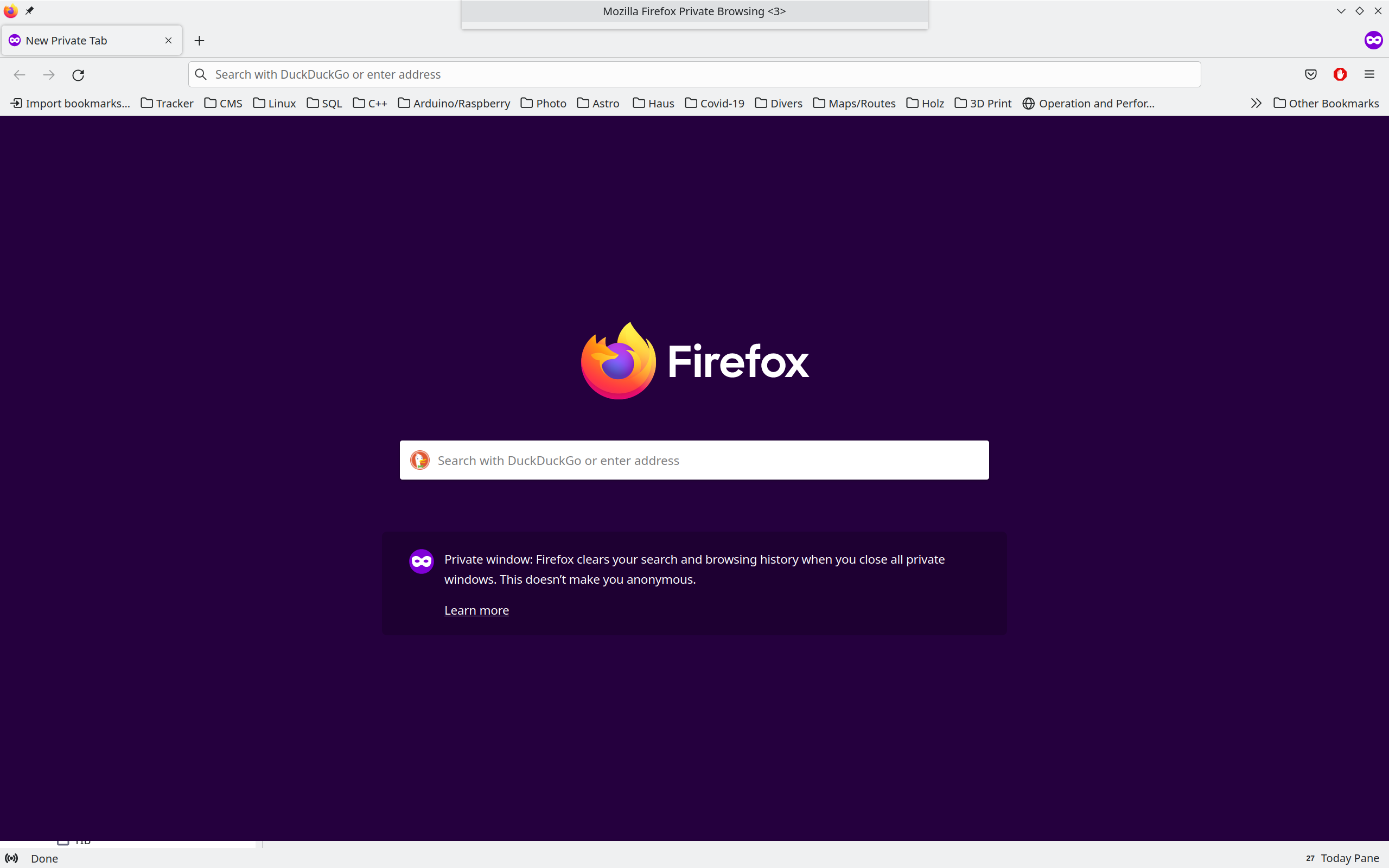Click the Firefox mask icon on the tab
This screenshot has width=1389, height=868.
click(x=15, y=40)
